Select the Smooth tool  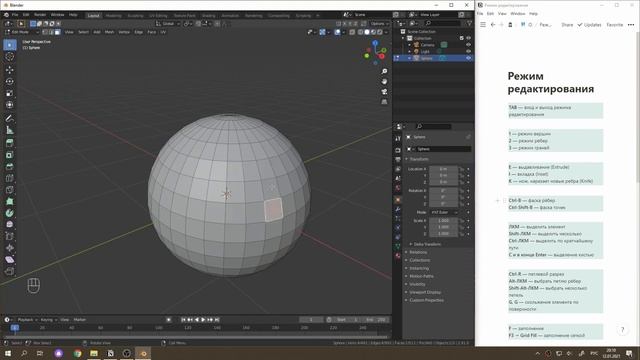click(x=10, y=224)
